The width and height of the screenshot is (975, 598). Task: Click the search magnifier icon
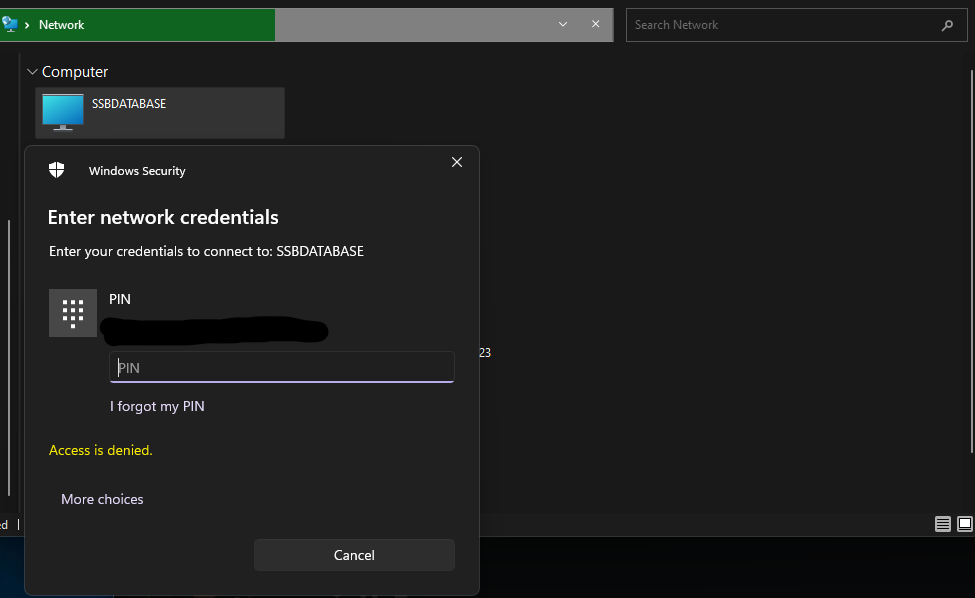coord(947,25)
